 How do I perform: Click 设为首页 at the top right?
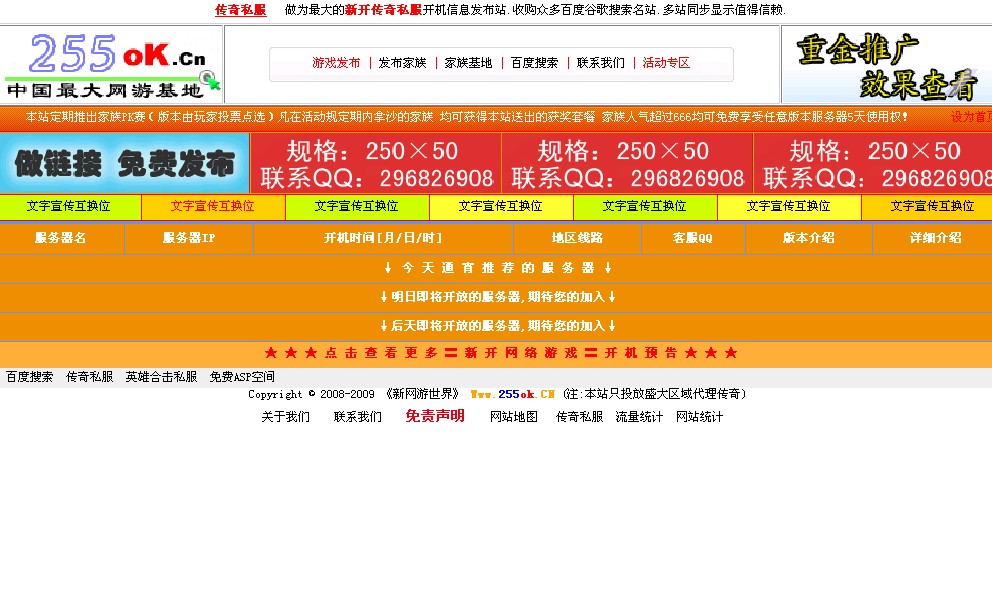point(972,117)
